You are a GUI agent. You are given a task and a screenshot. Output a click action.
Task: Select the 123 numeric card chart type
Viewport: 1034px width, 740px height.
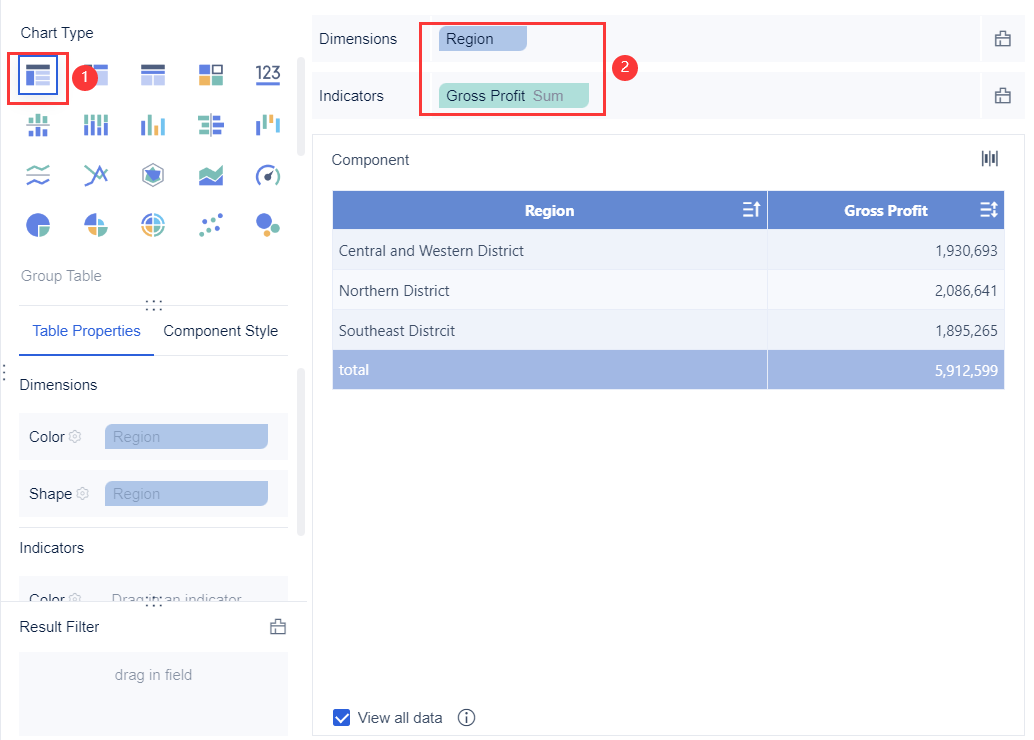tap(268, 74)
